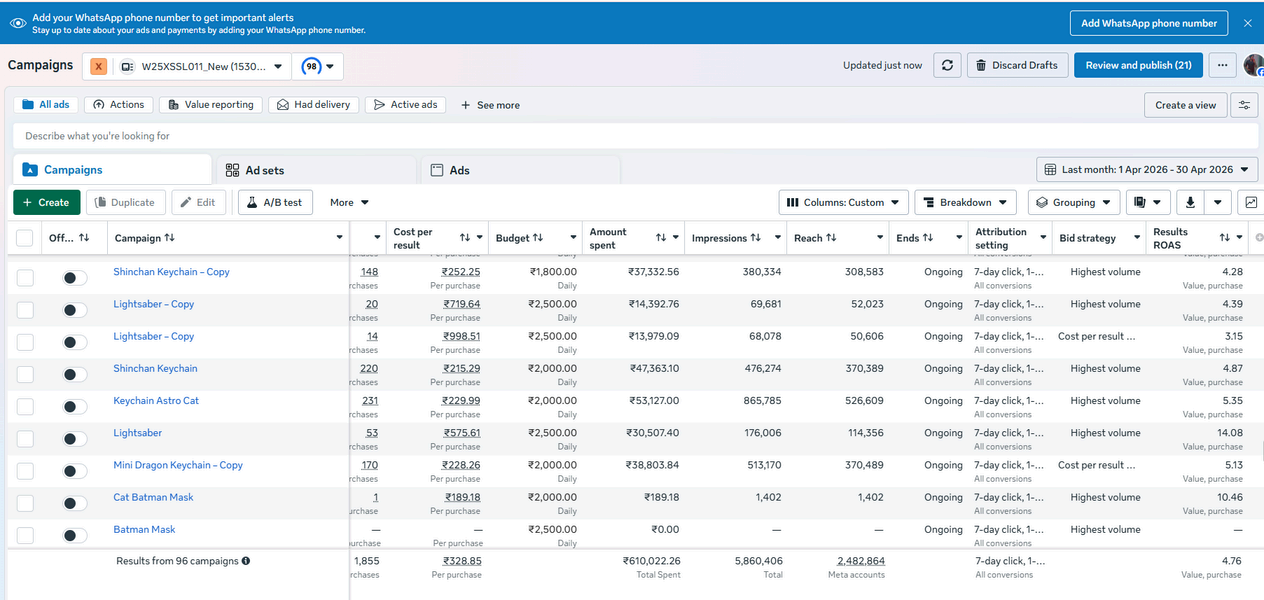Tick checkbox for Batman Mask row

pos(25,535)
